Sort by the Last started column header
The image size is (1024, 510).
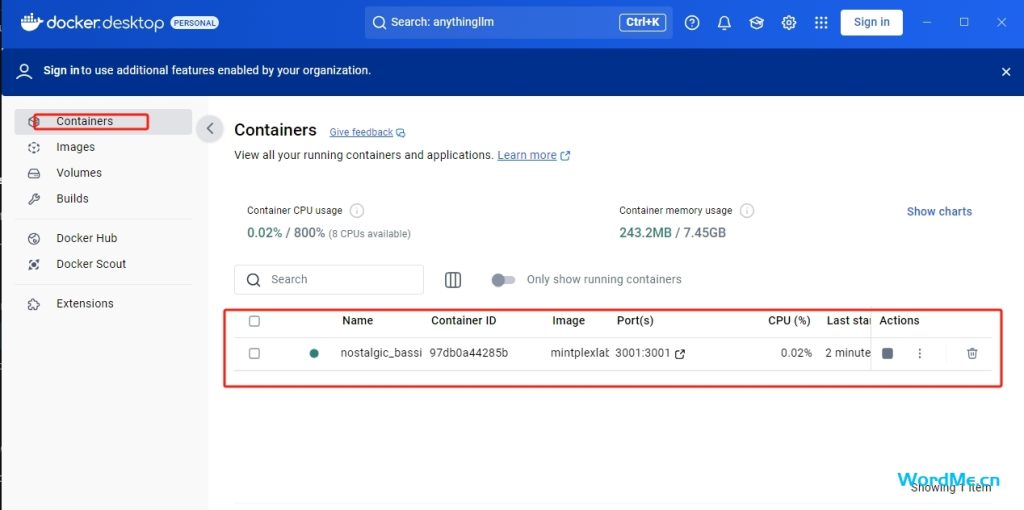coord(848,321)
